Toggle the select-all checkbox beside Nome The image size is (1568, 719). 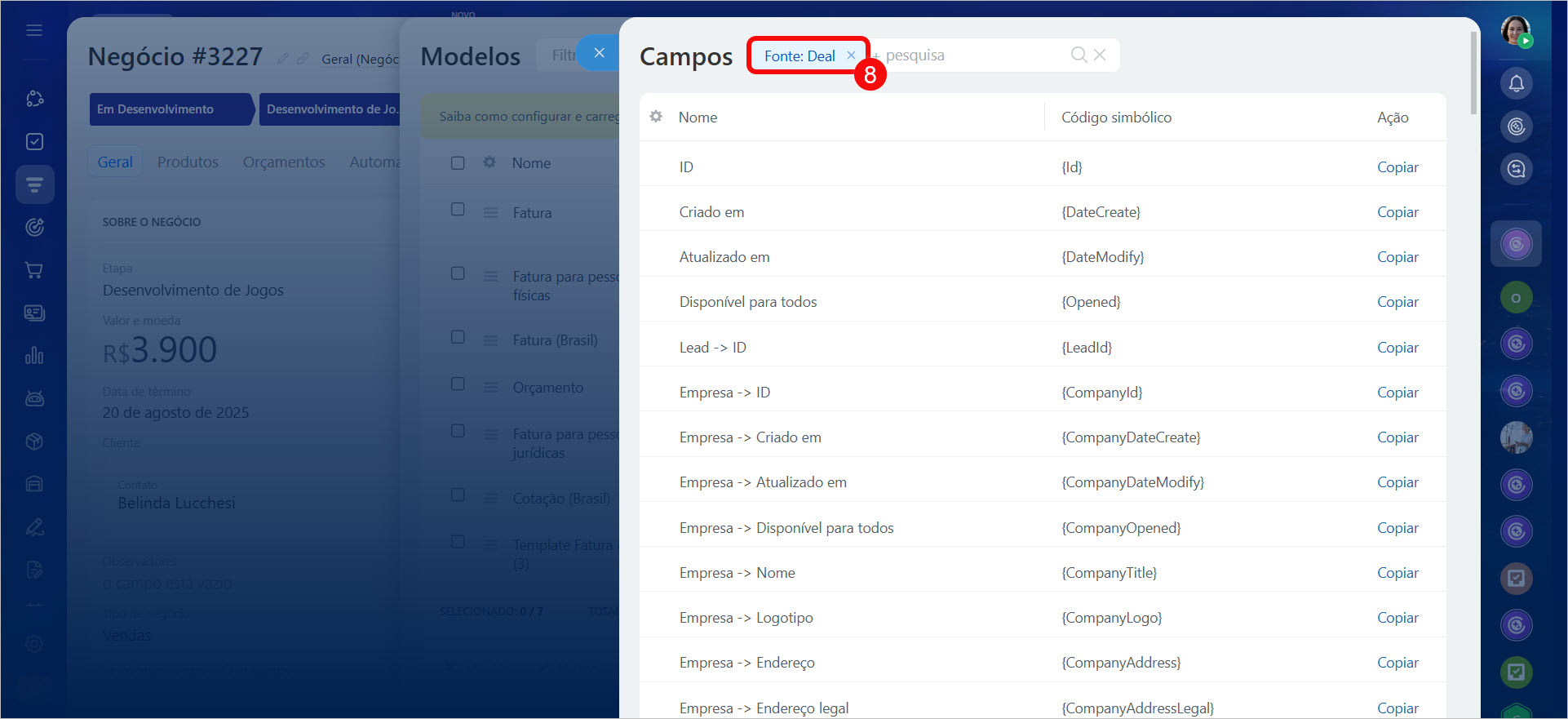coord(458,163)
